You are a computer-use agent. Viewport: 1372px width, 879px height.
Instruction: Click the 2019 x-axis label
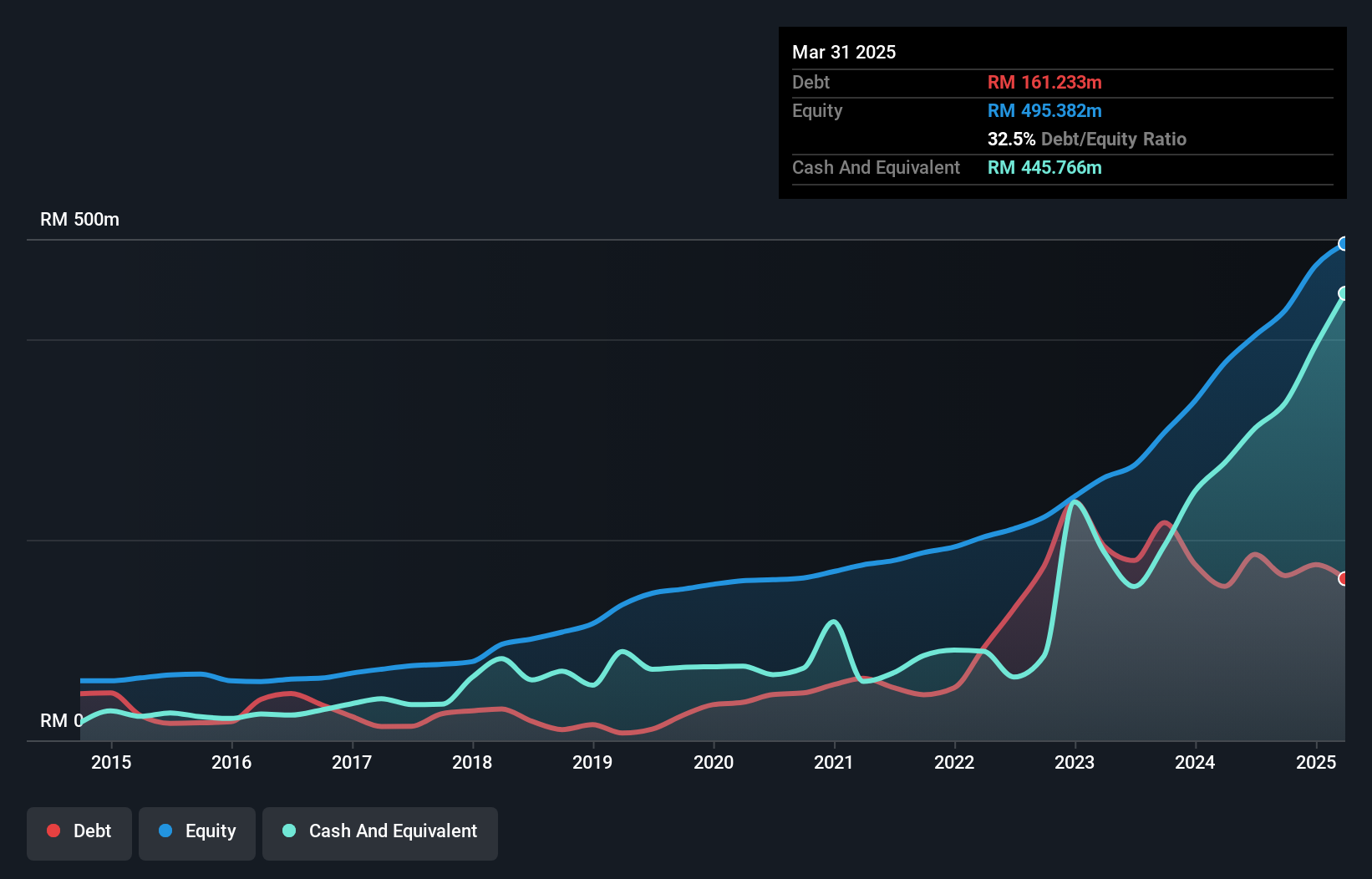click(x=592, y=762)
